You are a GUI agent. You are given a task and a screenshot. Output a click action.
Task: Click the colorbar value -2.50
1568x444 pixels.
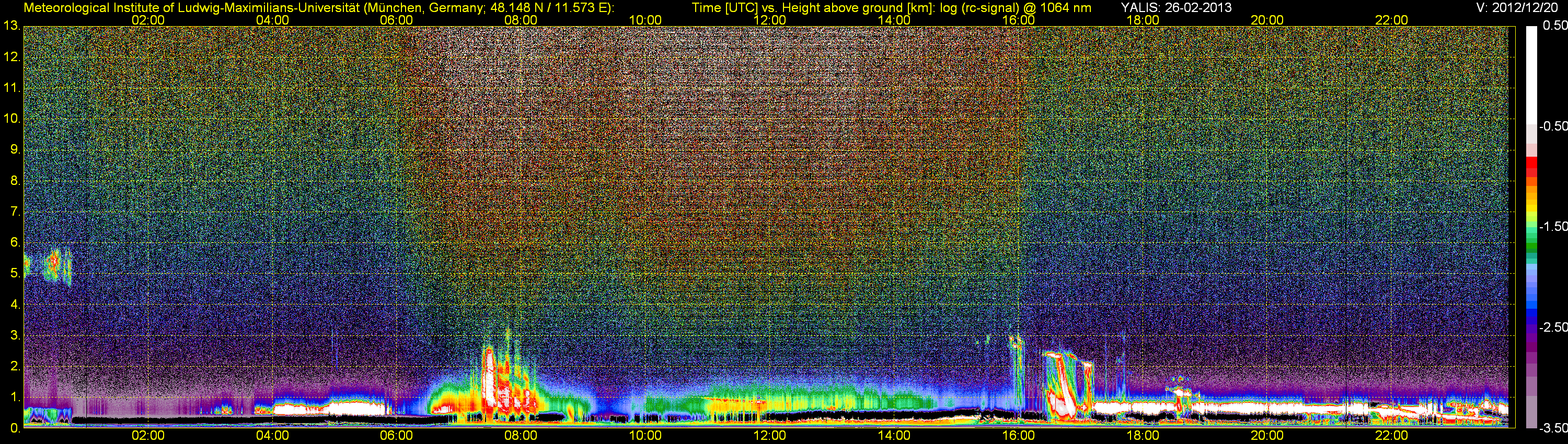coord(1553,327)
